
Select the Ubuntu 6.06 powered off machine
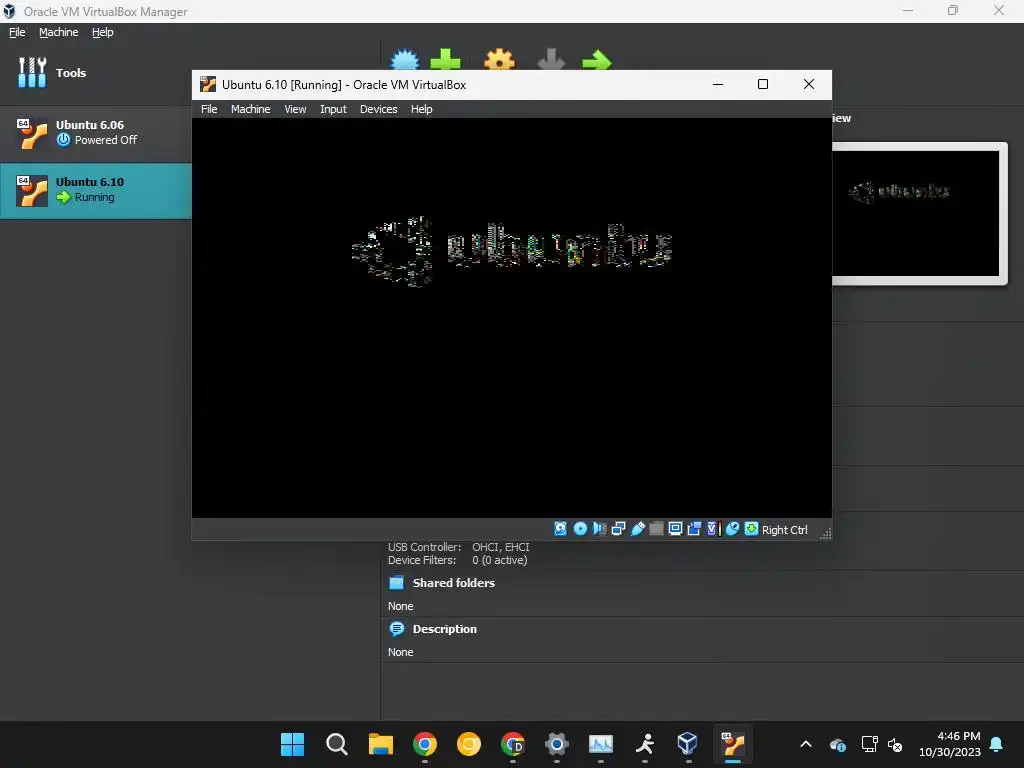[95, 133]
